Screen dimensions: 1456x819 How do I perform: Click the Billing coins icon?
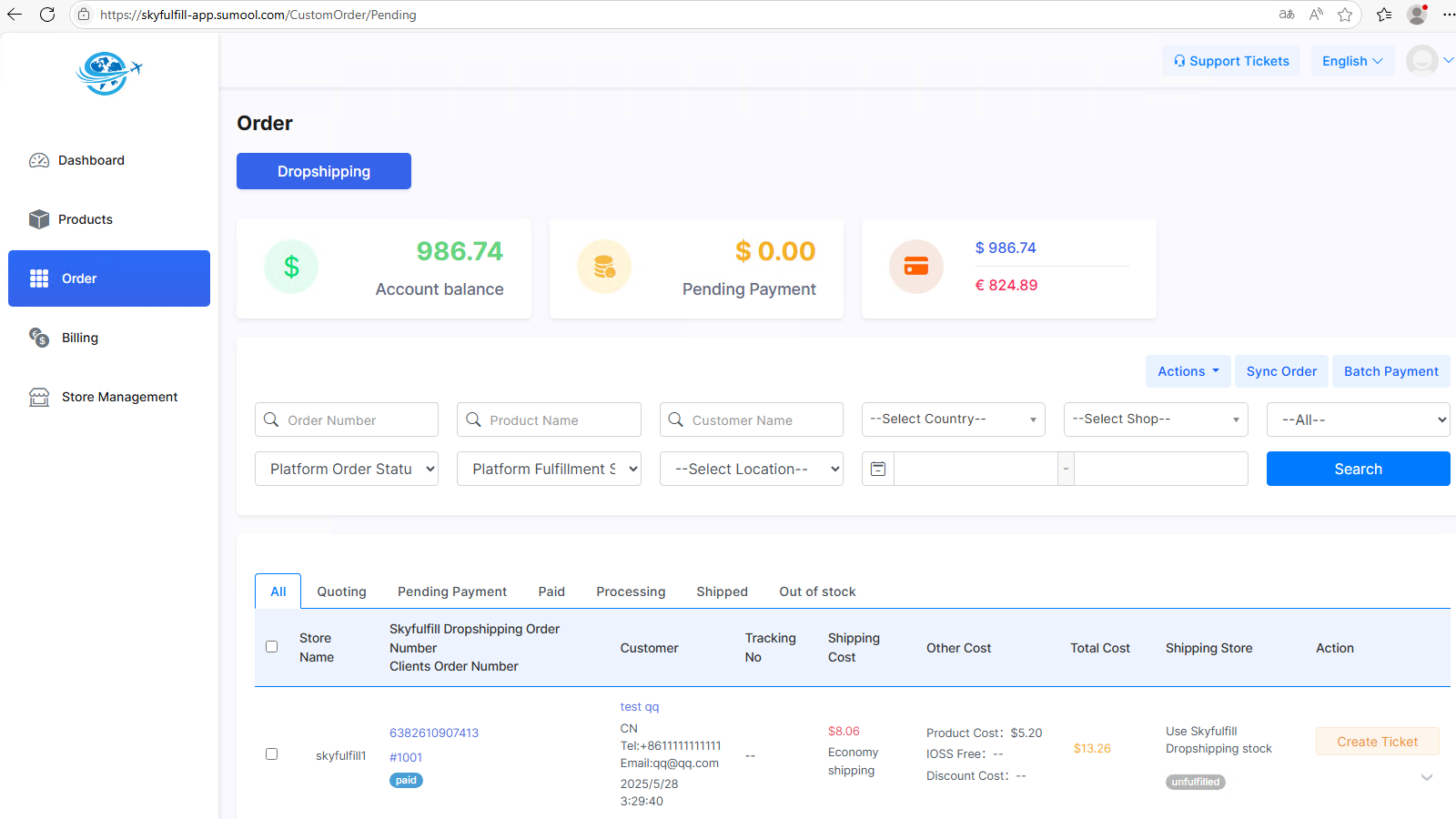coord(39,338)
